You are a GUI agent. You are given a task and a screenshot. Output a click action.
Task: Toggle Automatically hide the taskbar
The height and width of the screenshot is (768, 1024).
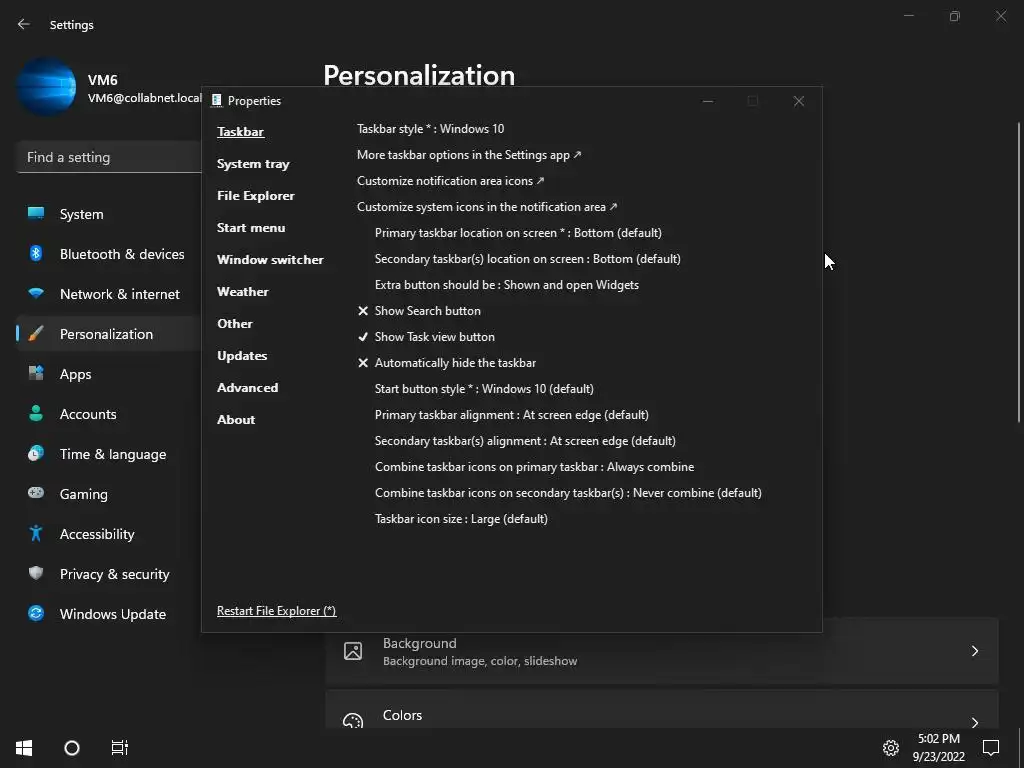pos(447,363)
